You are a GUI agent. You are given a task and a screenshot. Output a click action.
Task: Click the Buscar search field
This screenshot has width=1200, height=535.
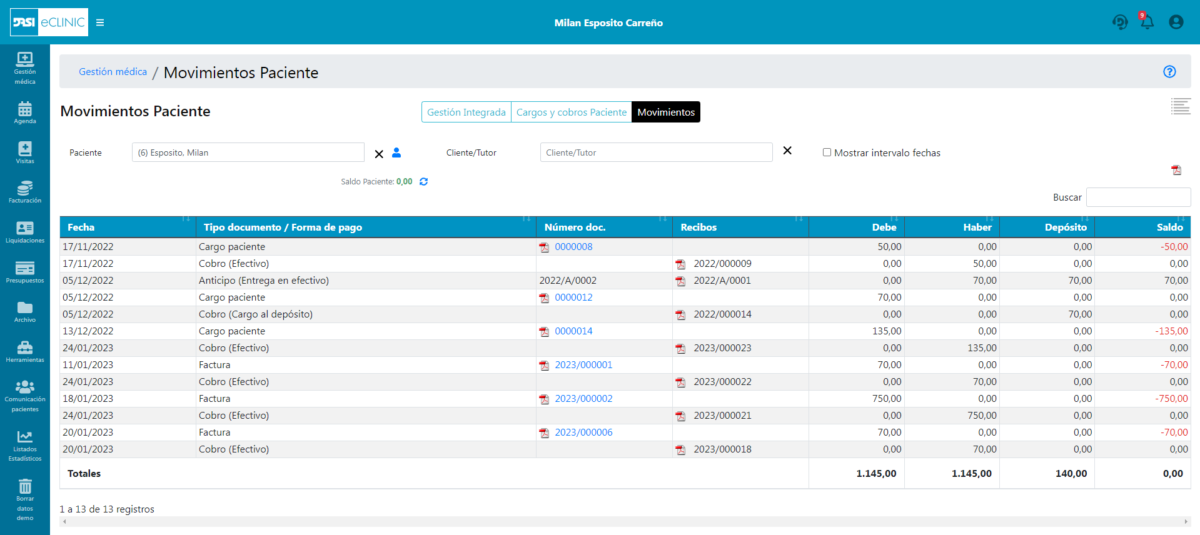pyautogui.click(x=1138, y=197)
